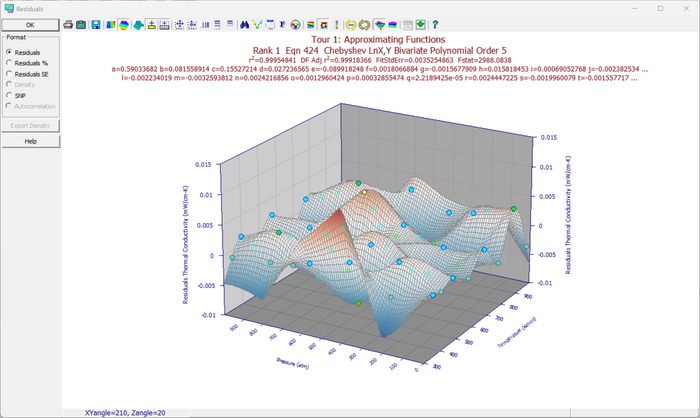This screenshot has height=418, width=700.
Task: Click the rainbow gradient square icon
Action: tap(110, 25)
